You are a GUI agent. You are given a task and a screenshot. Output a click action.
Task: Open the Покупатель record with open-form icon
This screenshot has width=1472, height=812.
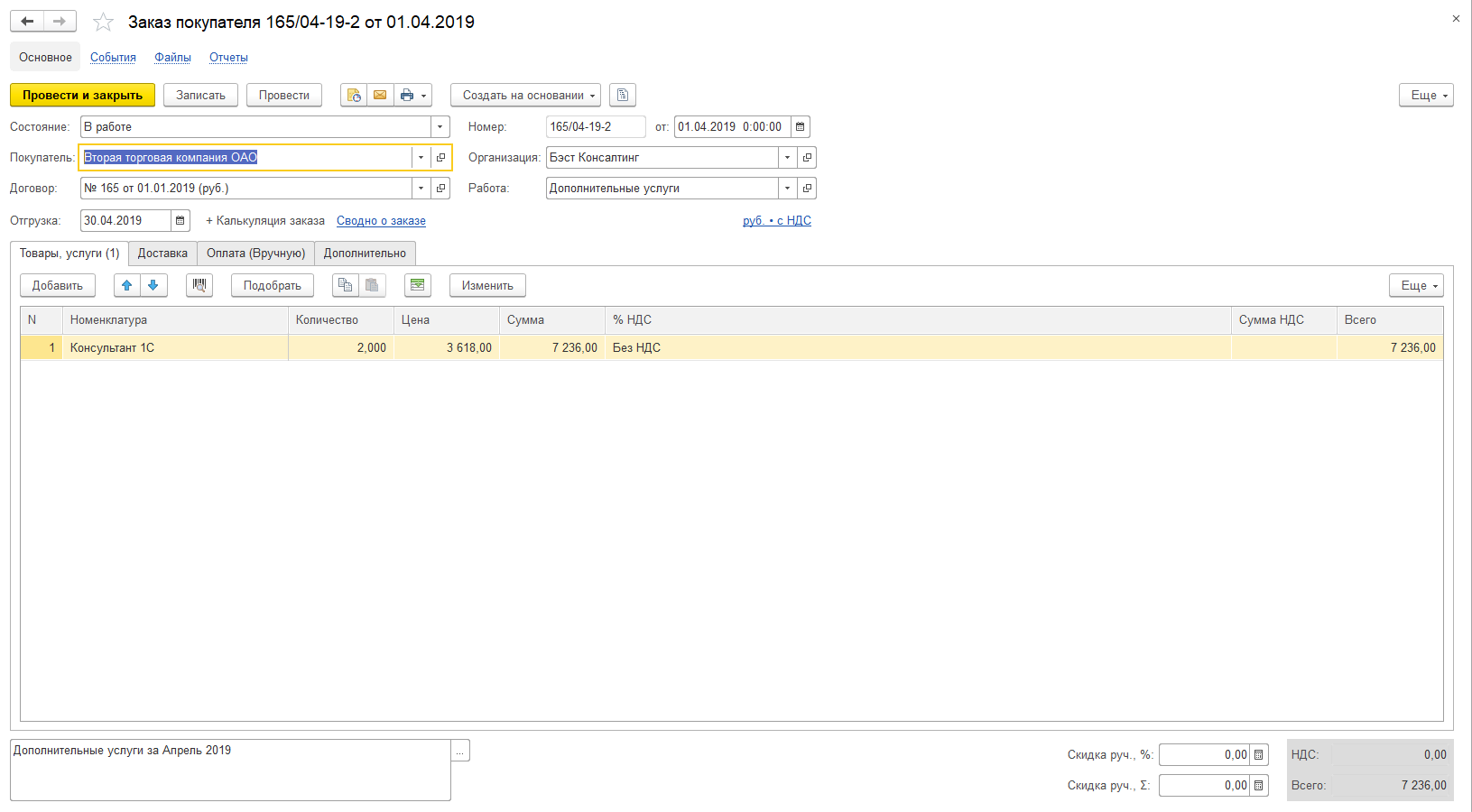click(440, 158)
